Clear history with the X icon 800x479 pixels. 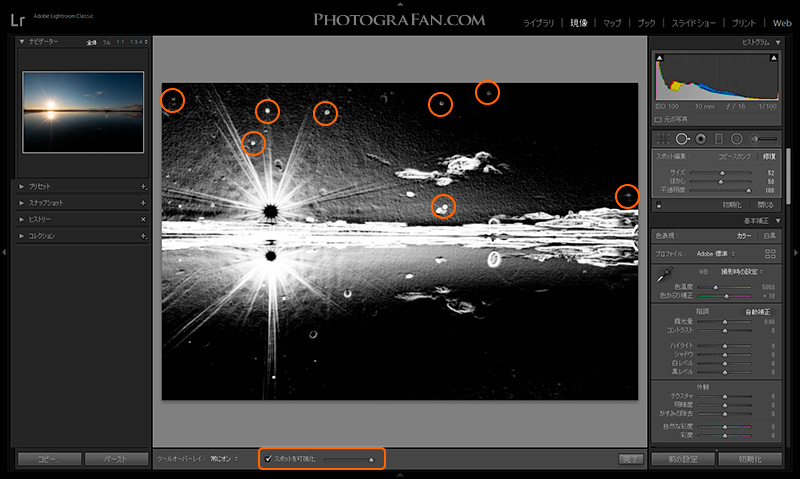[x=143, y=219]
